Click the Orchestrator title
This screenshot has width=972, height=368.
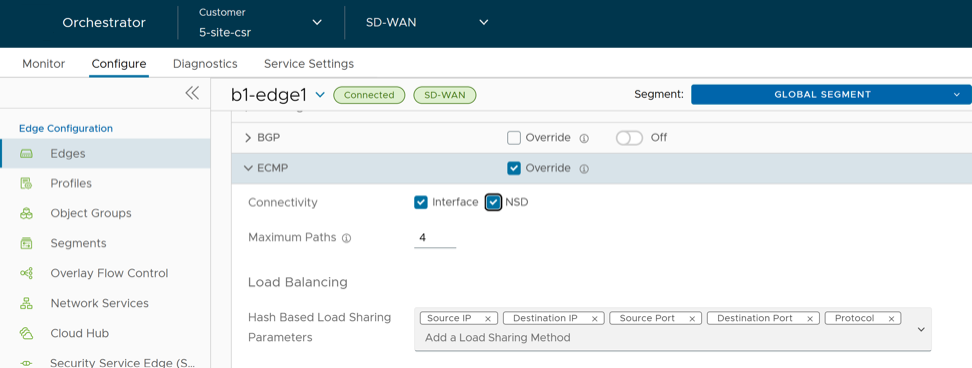point(104,23)
